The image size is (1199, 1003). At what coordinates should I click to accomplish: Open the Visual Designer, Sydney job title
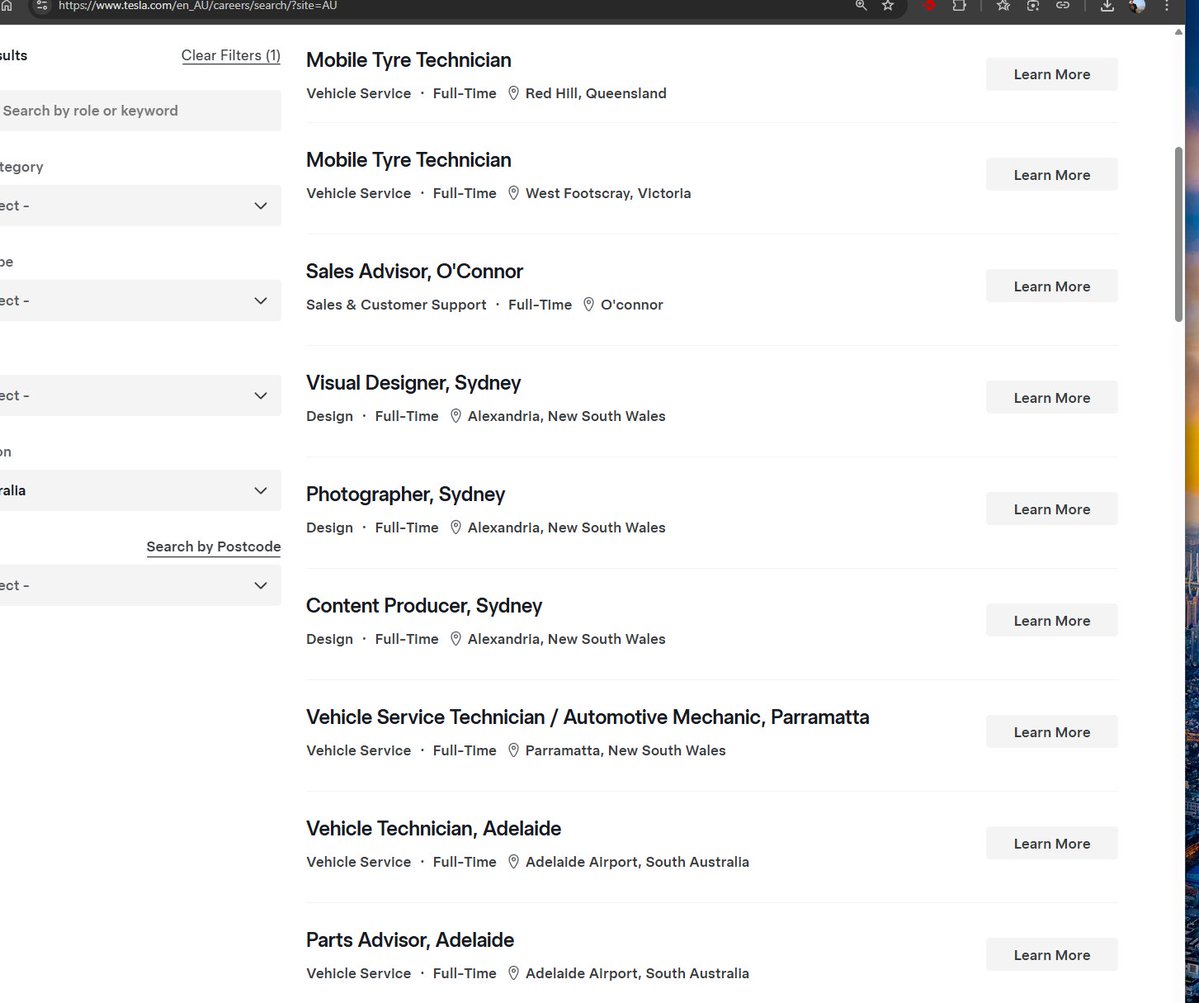(x=413, y=383)
